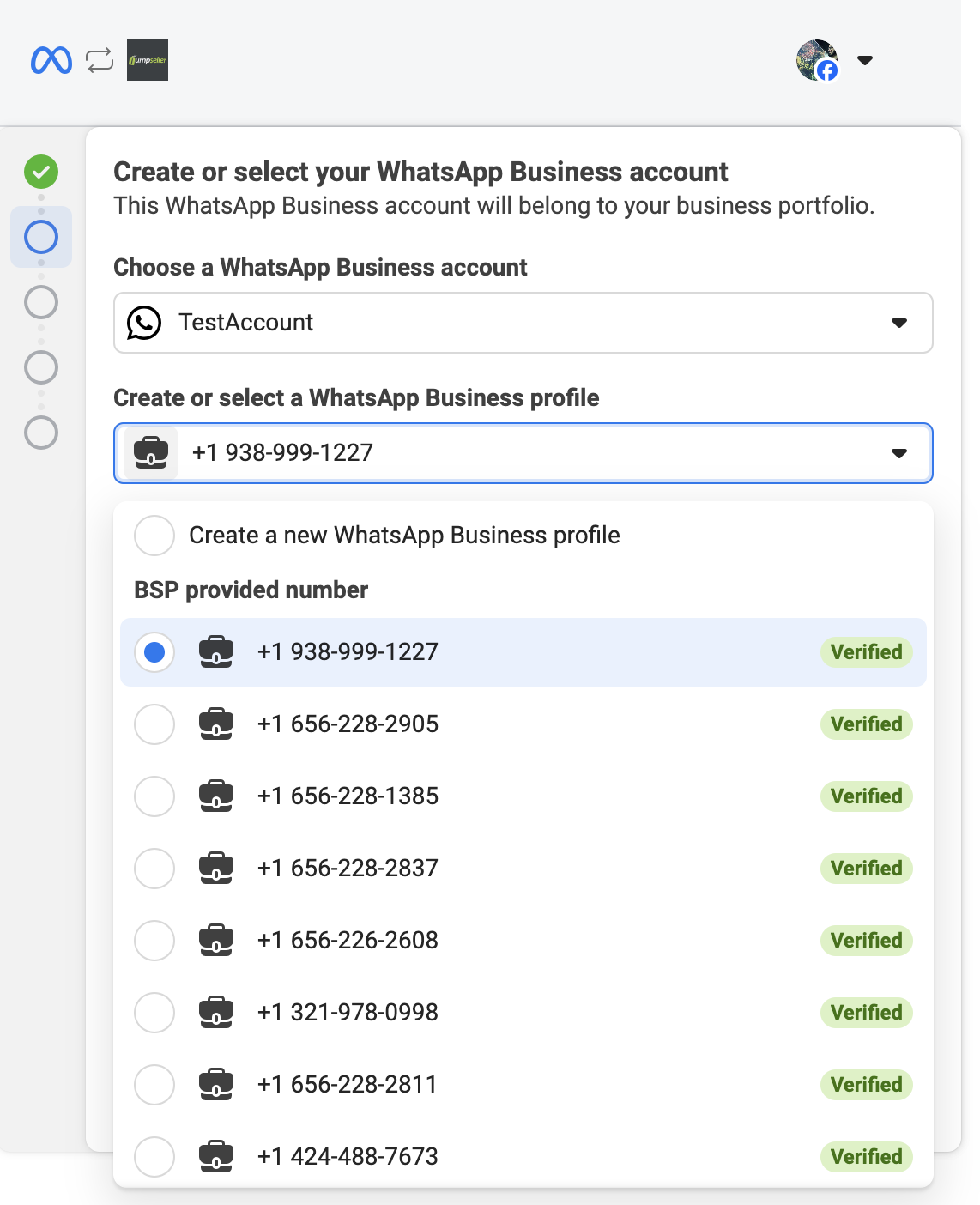
Task: Click Verified badge for +1 656-228-2811
Action: coord(867,1085)
